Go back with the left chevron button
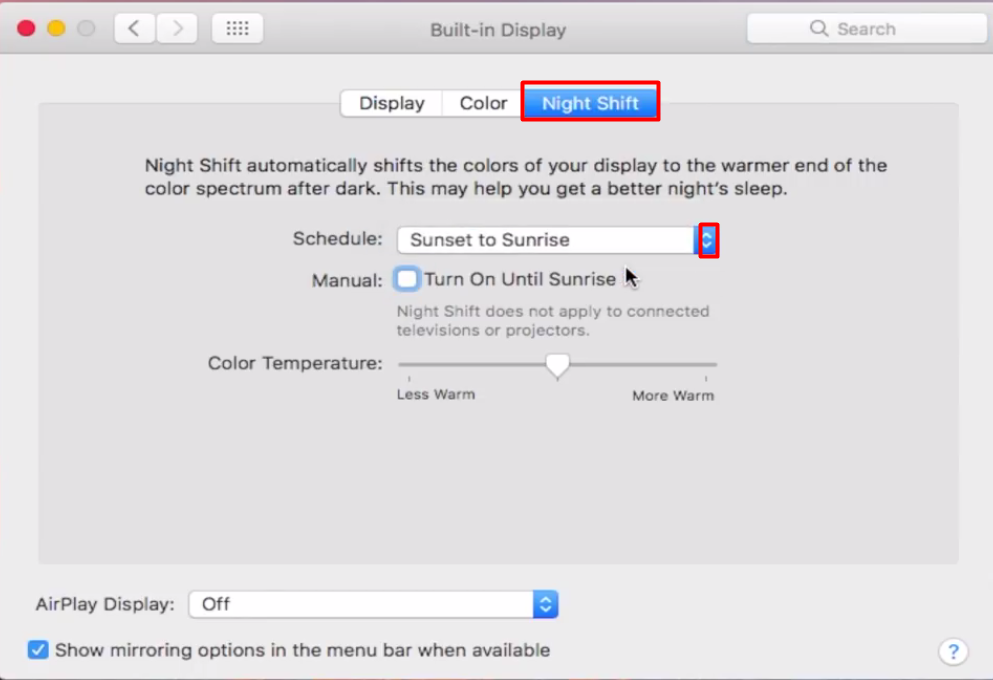This screenshot has width=993, height=680. (x=134, y=28)
